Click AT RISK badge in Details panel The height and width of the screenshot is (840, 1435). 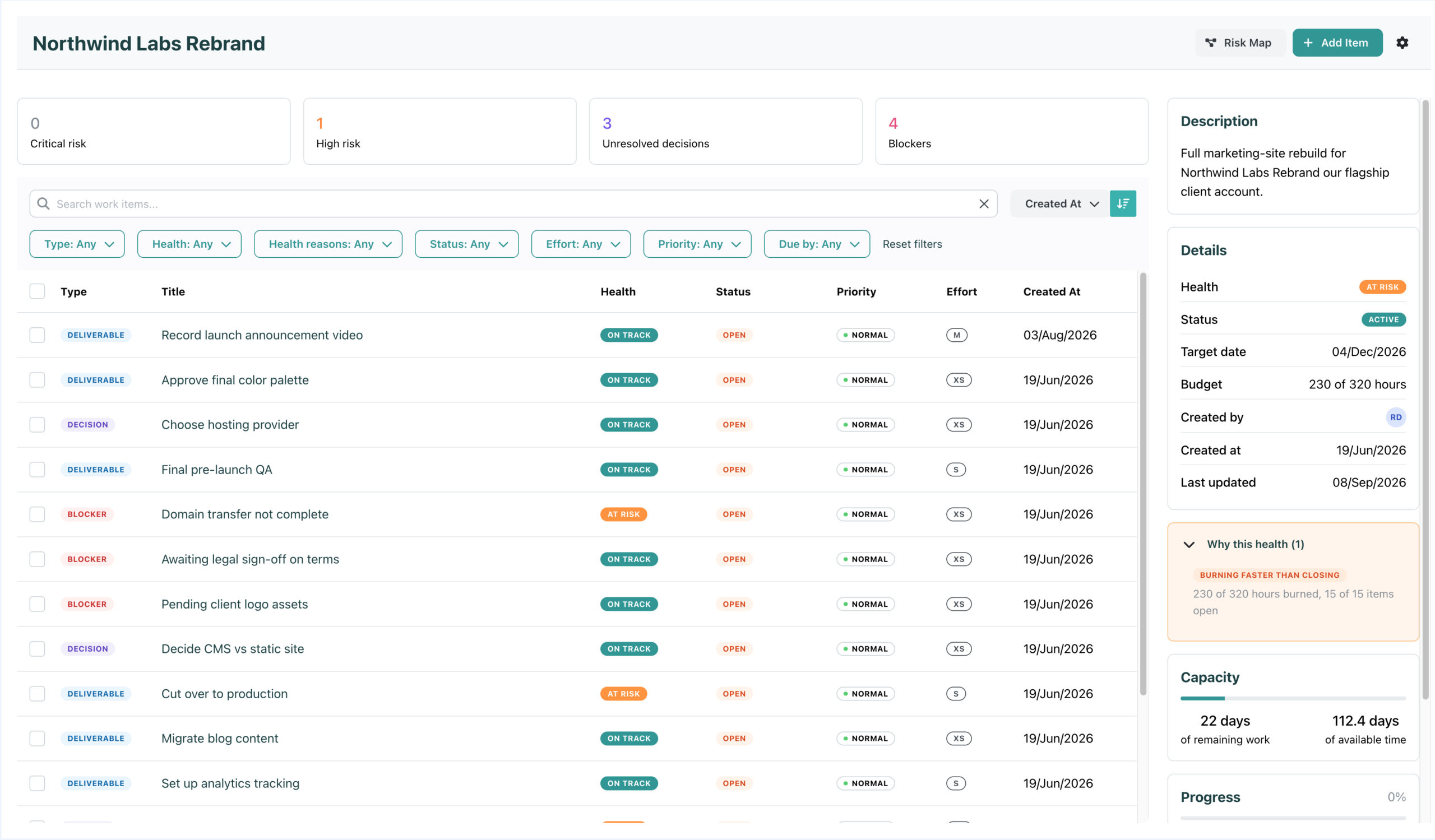[x=1382, y=287]
